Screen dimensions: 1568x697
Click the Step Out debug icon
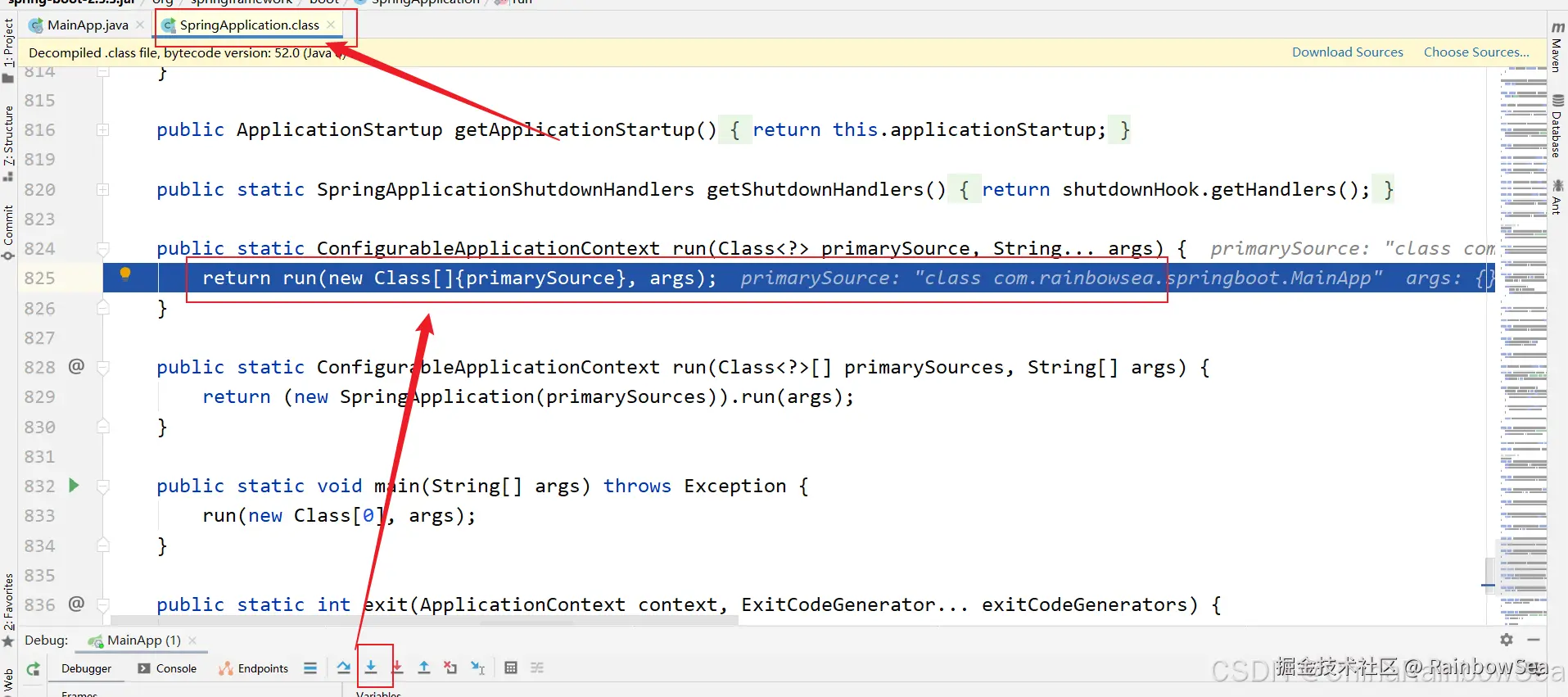pos(424,668)
